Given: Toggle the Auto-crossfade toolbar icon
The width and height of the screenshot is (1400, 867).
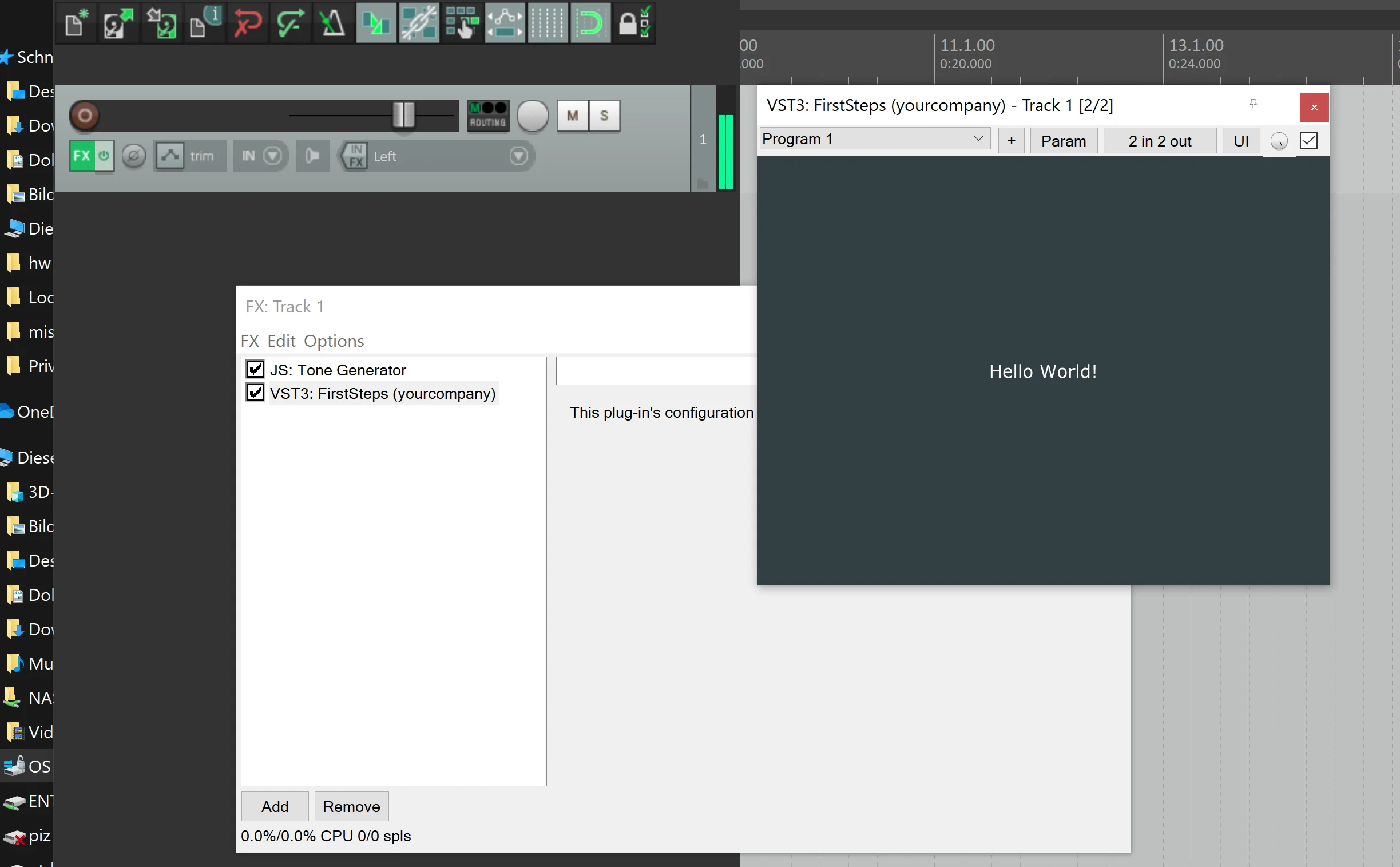Looking at the screenshot, I should tap(376, 23).
